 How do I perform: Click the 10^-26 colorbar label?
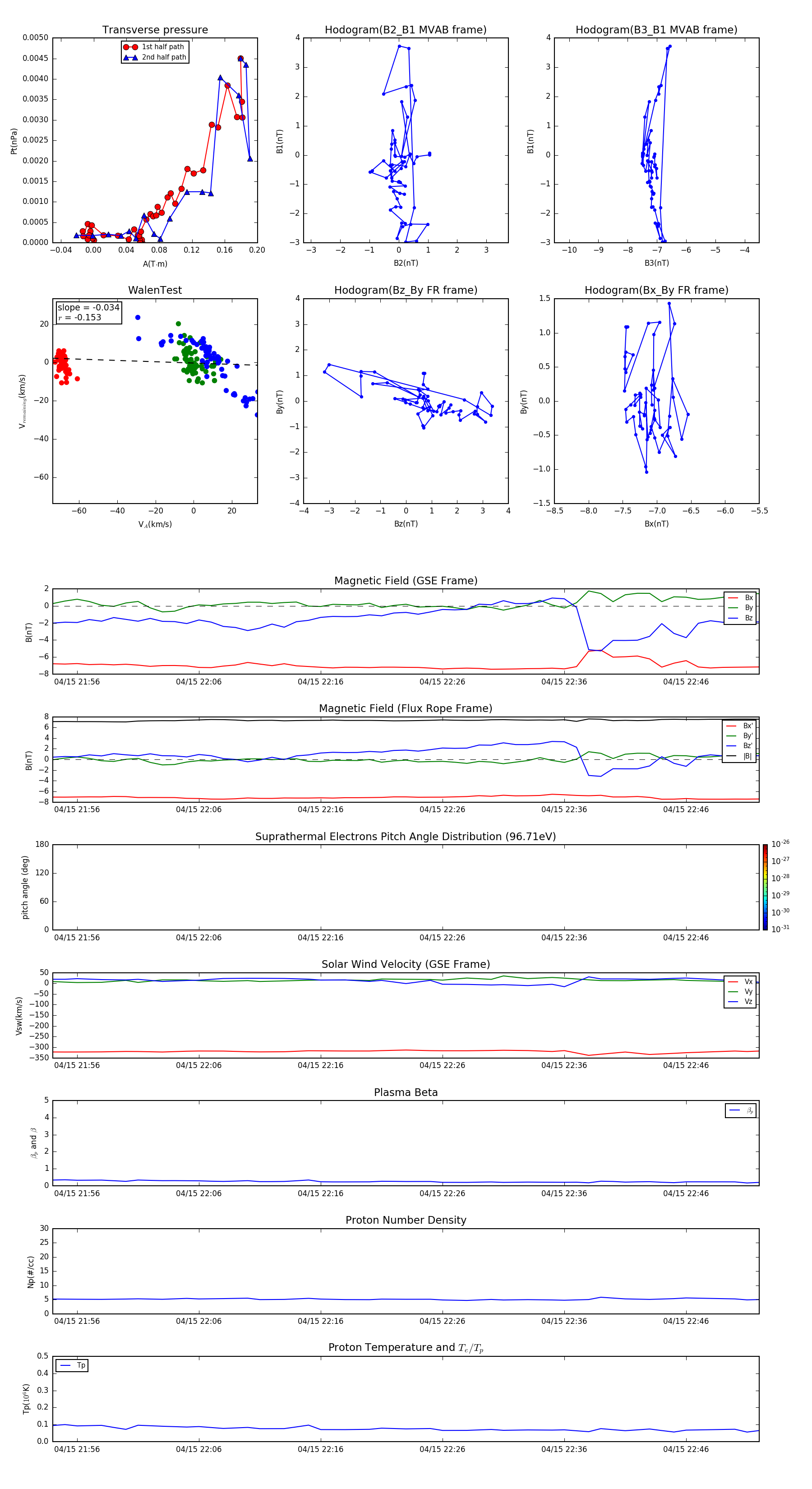point(780,844)
